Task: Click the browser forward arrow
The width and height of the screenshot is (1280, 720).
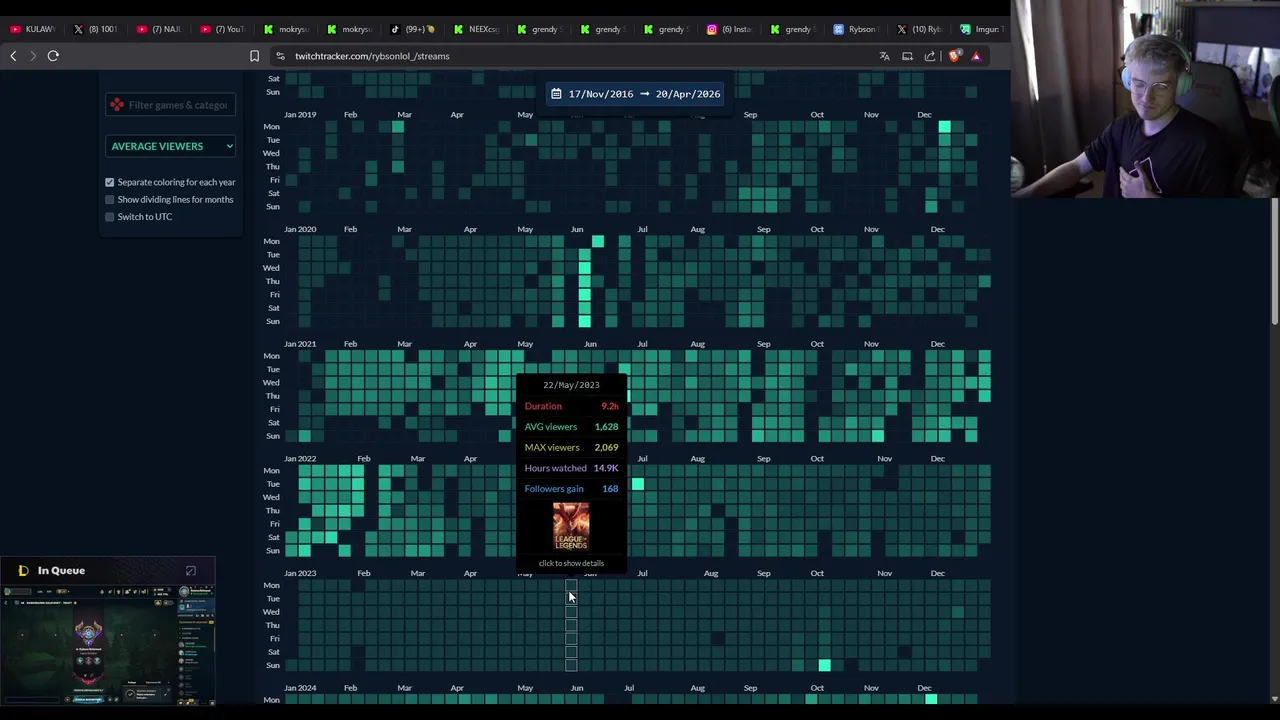Action: coord(32,56)
